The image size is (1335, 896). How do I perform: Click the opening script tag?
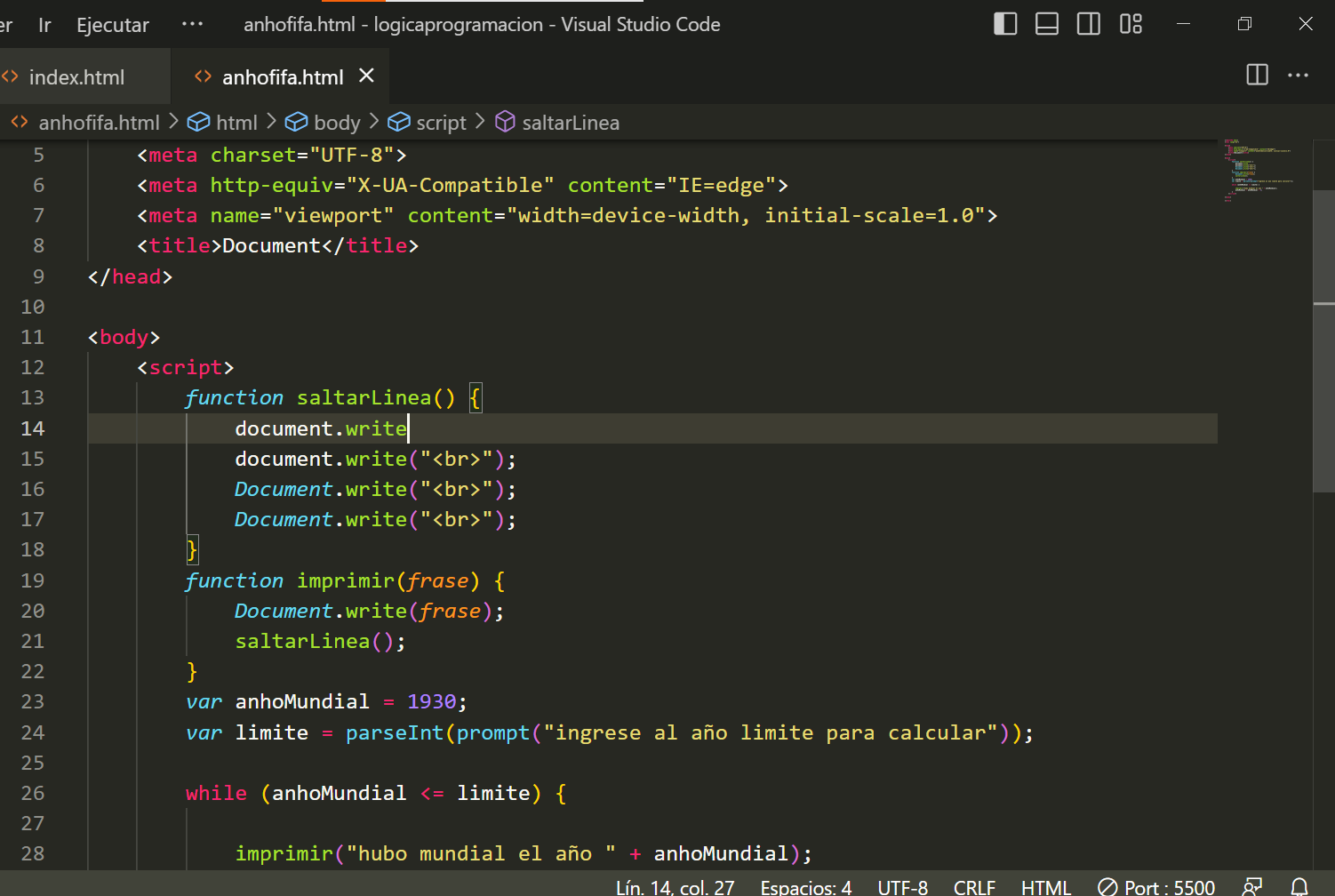tap(186, 367)
